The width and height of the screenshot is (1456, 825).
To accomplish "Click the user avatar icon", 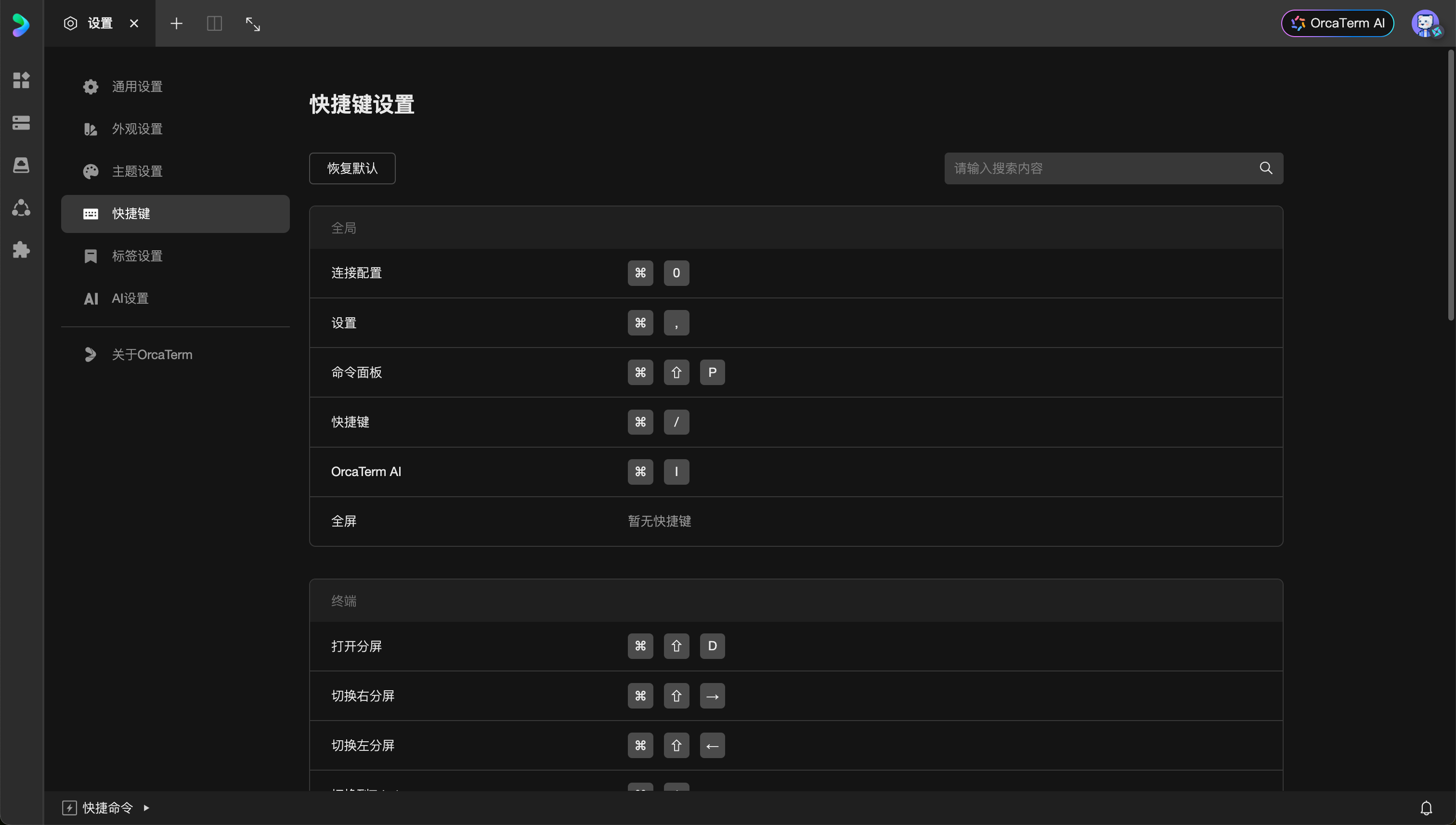I will (1425, 24).
